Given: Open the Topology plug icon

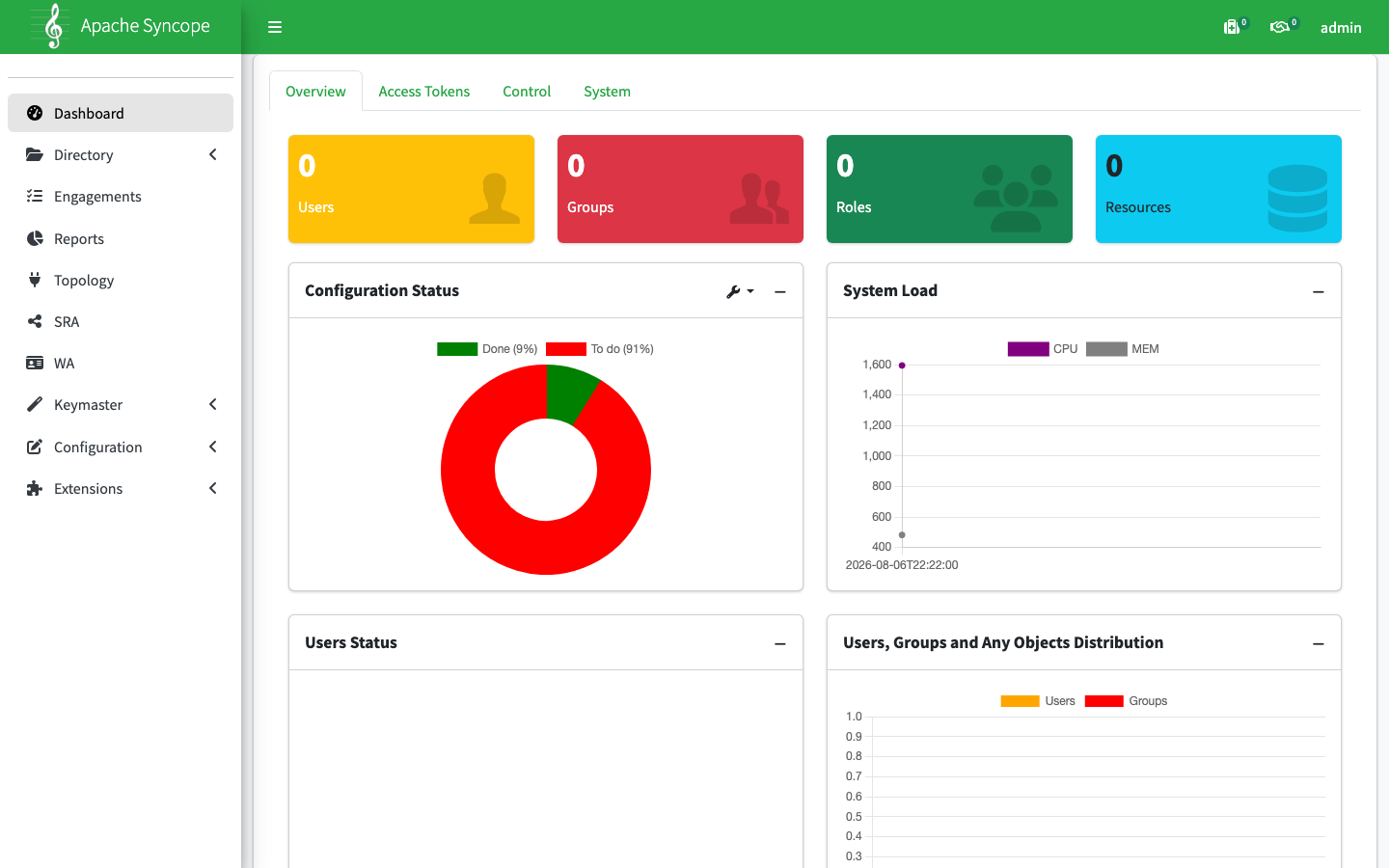Looking at the screenshot, I should [35, 280].
